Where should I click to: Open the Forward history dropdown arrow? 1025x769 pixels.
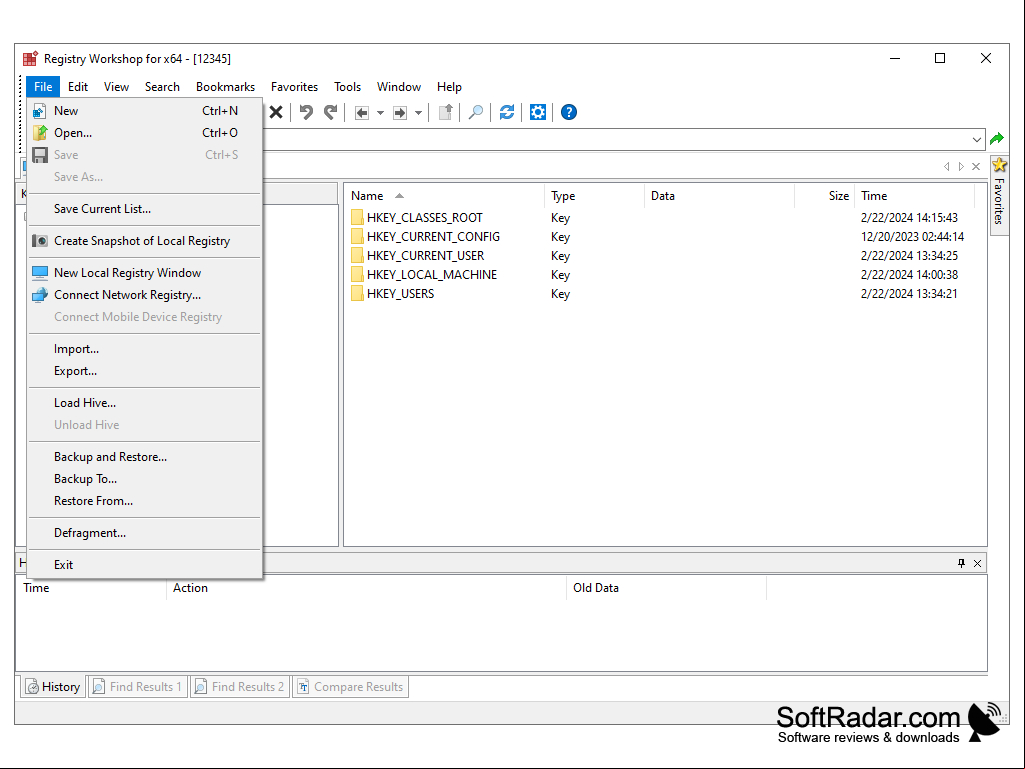418,113
